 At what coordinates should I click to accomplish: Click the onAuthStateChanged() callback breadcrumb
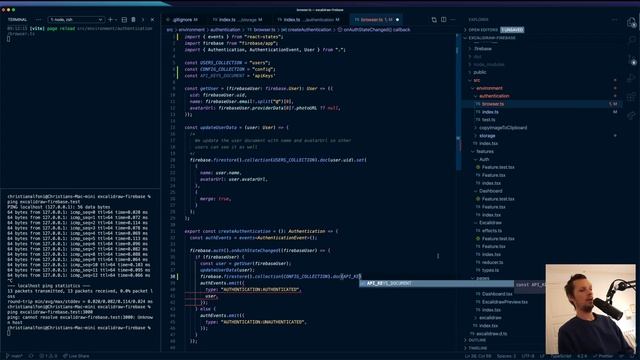coord(374,30)
